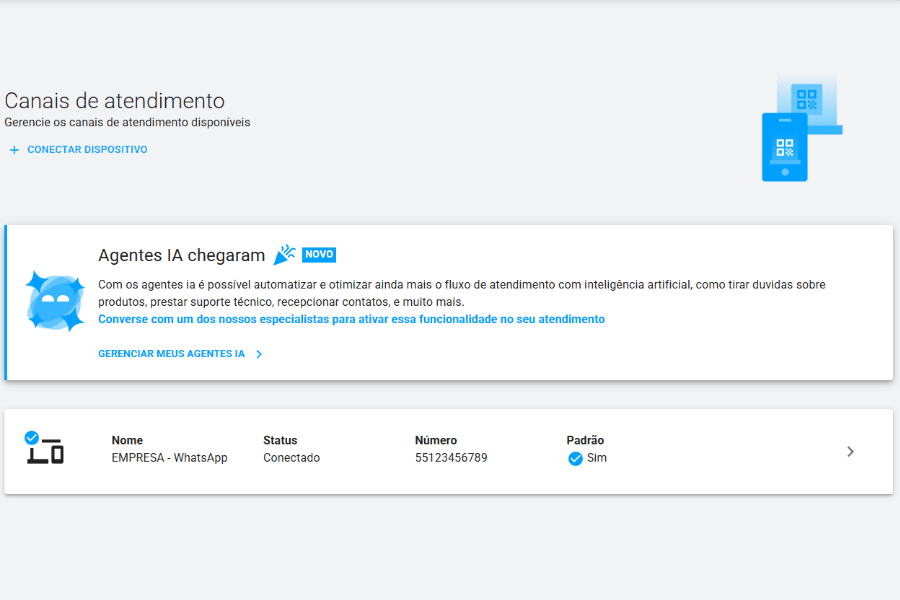The height and width of the screenshot is (600, 900).
Task: Expand the EMPRESA - WhatsApp channel details chevron
Action: point(850,452)
